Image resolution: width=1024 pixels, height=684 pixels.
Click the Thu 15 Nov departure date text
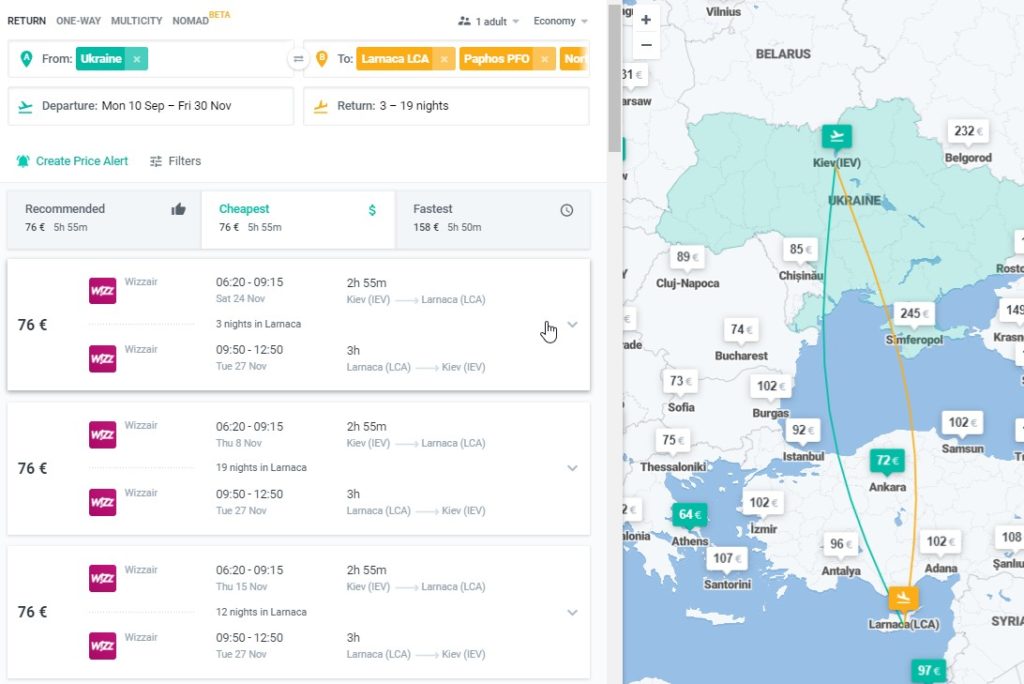[242, 587]
